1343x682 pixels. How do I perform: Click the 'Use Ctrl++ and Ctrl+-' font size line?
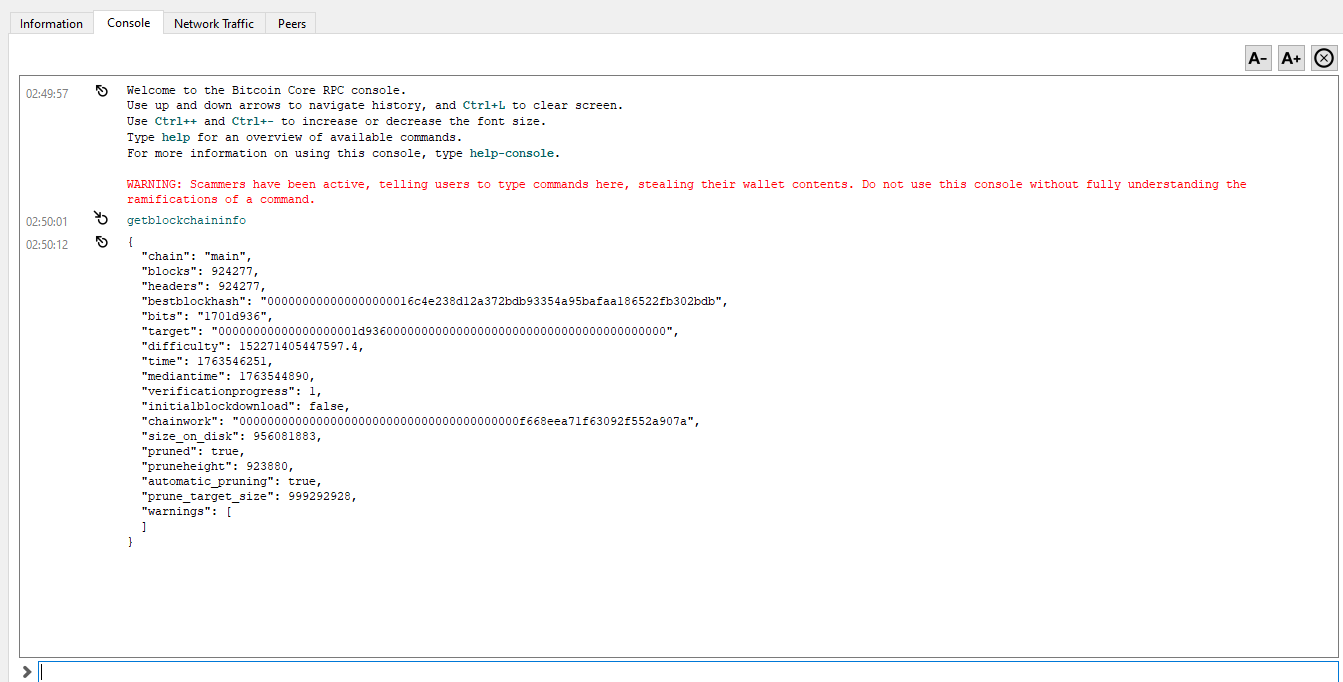[337, 122]
